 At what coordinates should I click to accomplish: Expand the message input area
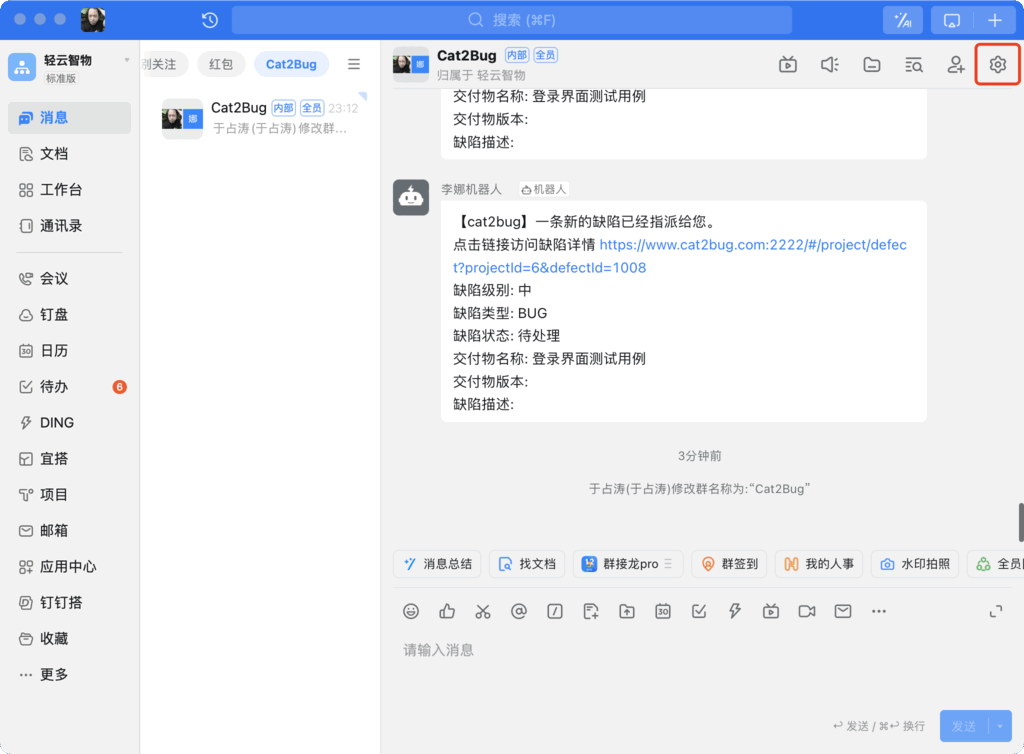tap(995, 611)
